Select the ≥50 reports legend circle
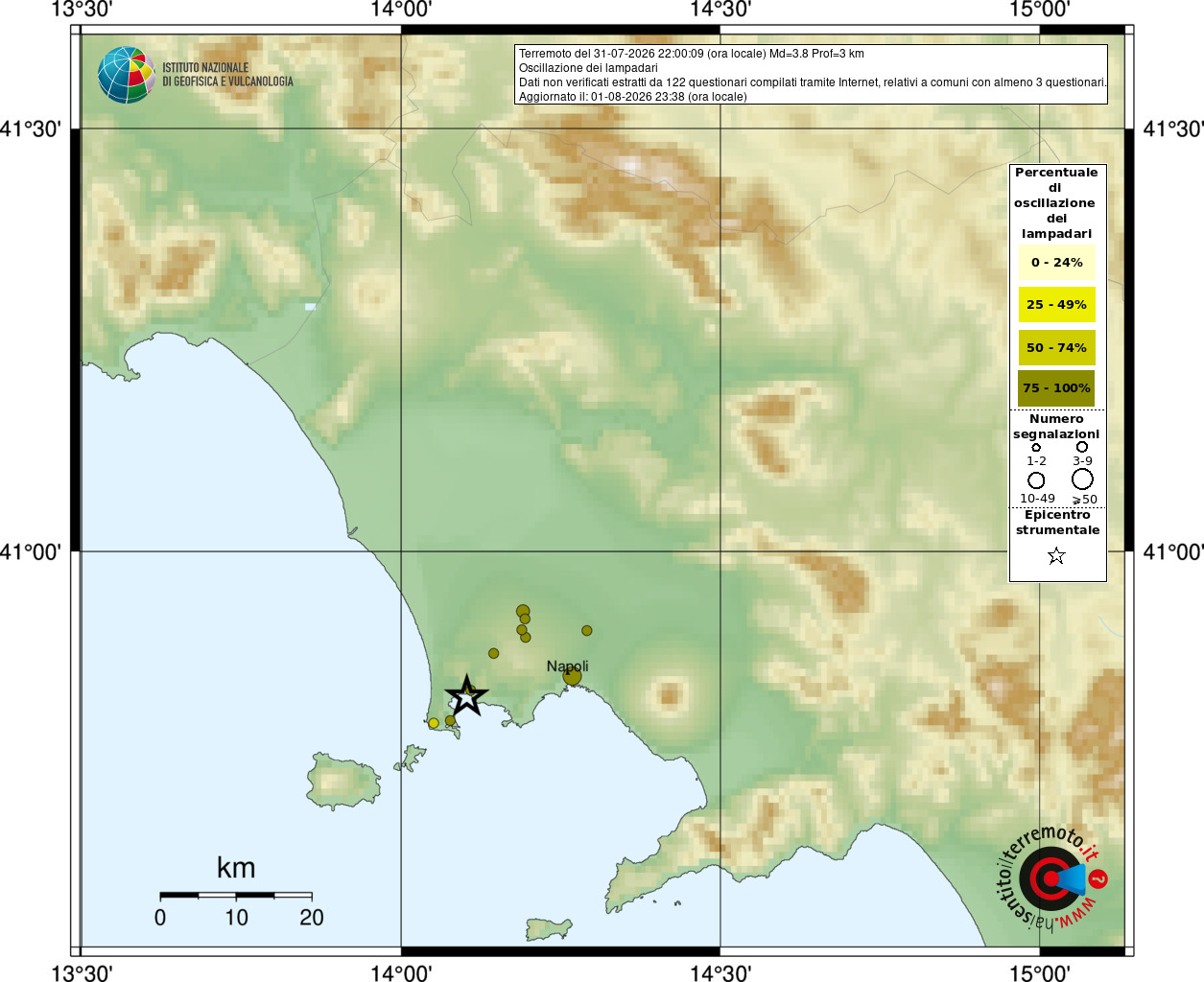The width and height of the screenshot is (1204, 982). pyautogui.click(x=1082, y=479)
